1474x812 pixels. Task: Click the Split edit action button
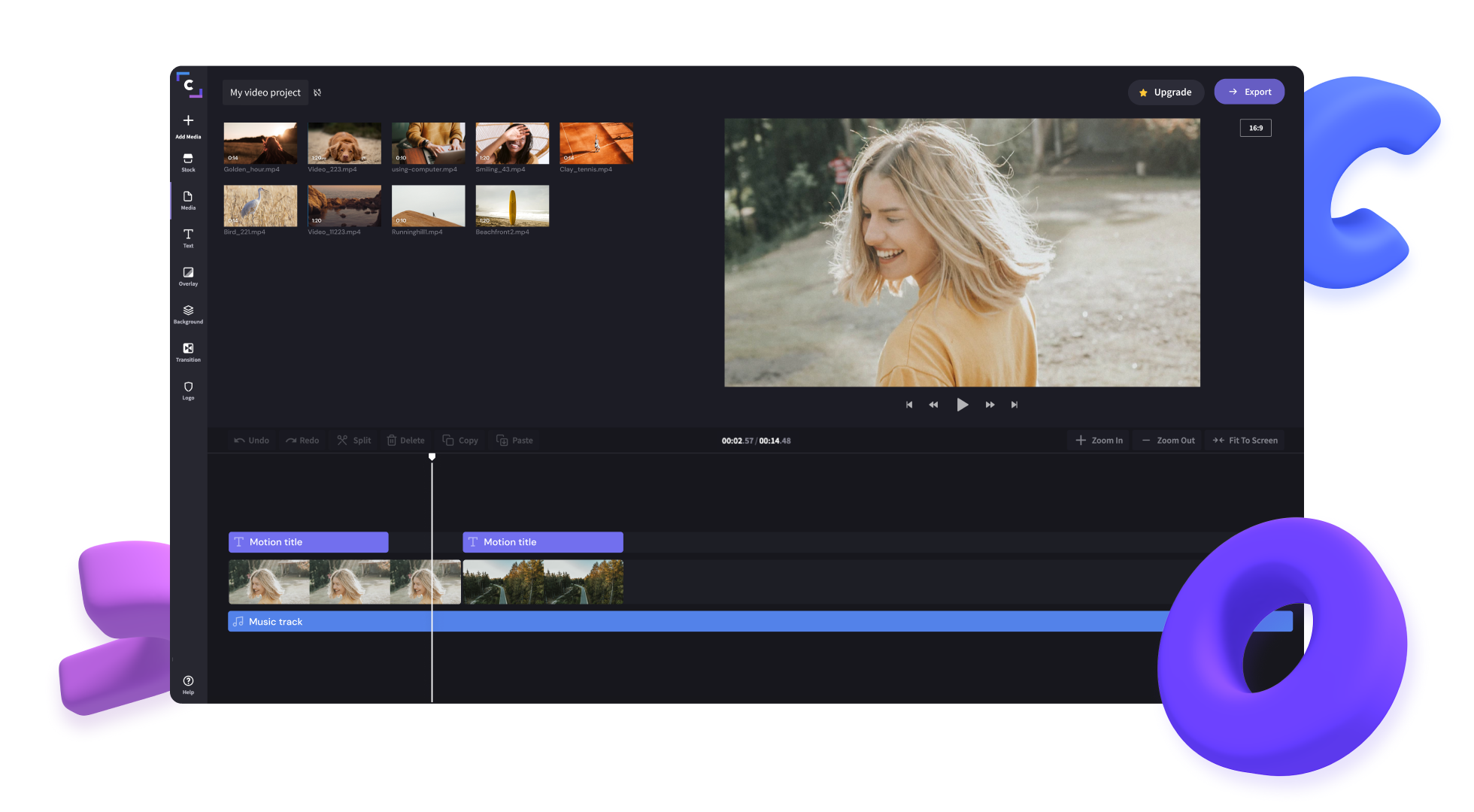coord(355,441)
